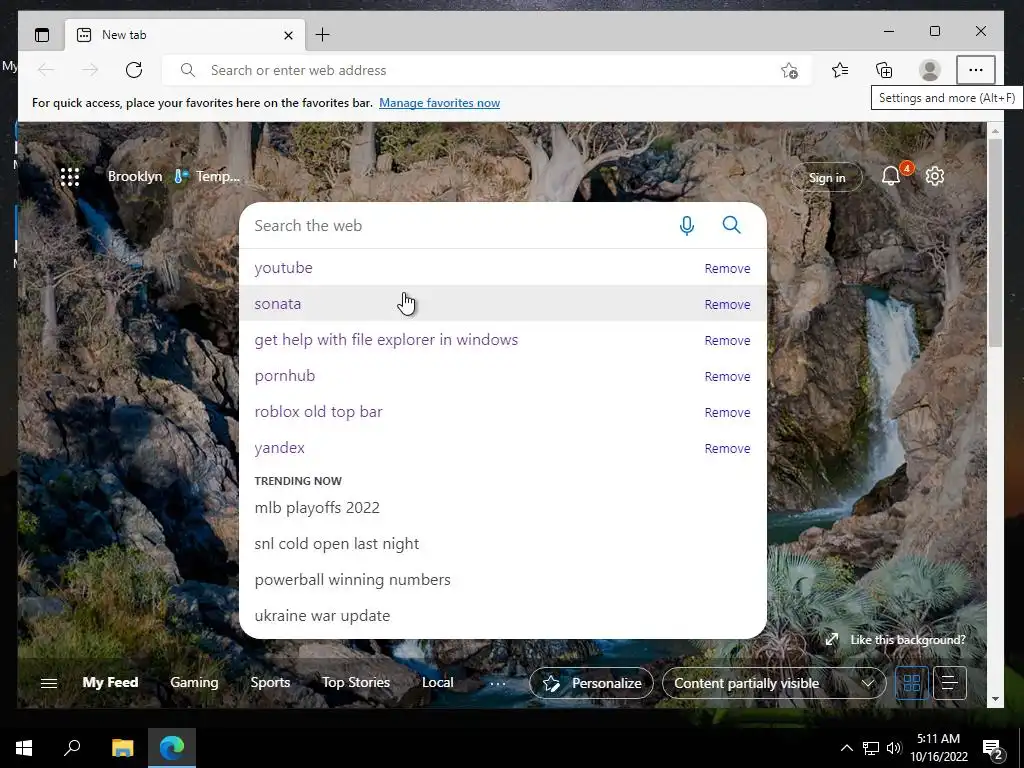The image size is (1024, 768).
Task: Show hidden tray icons chevron
Action: click(x=846, y=748)
